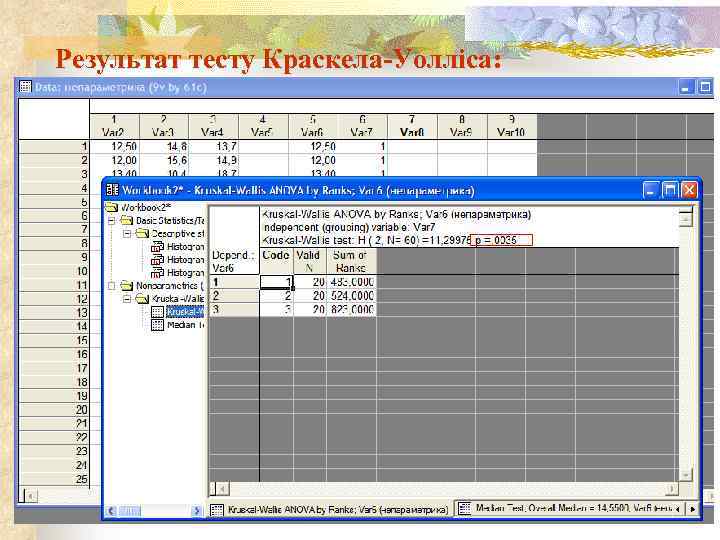Click the Data window spreadsheet title icon

click(x=25, y=87)
